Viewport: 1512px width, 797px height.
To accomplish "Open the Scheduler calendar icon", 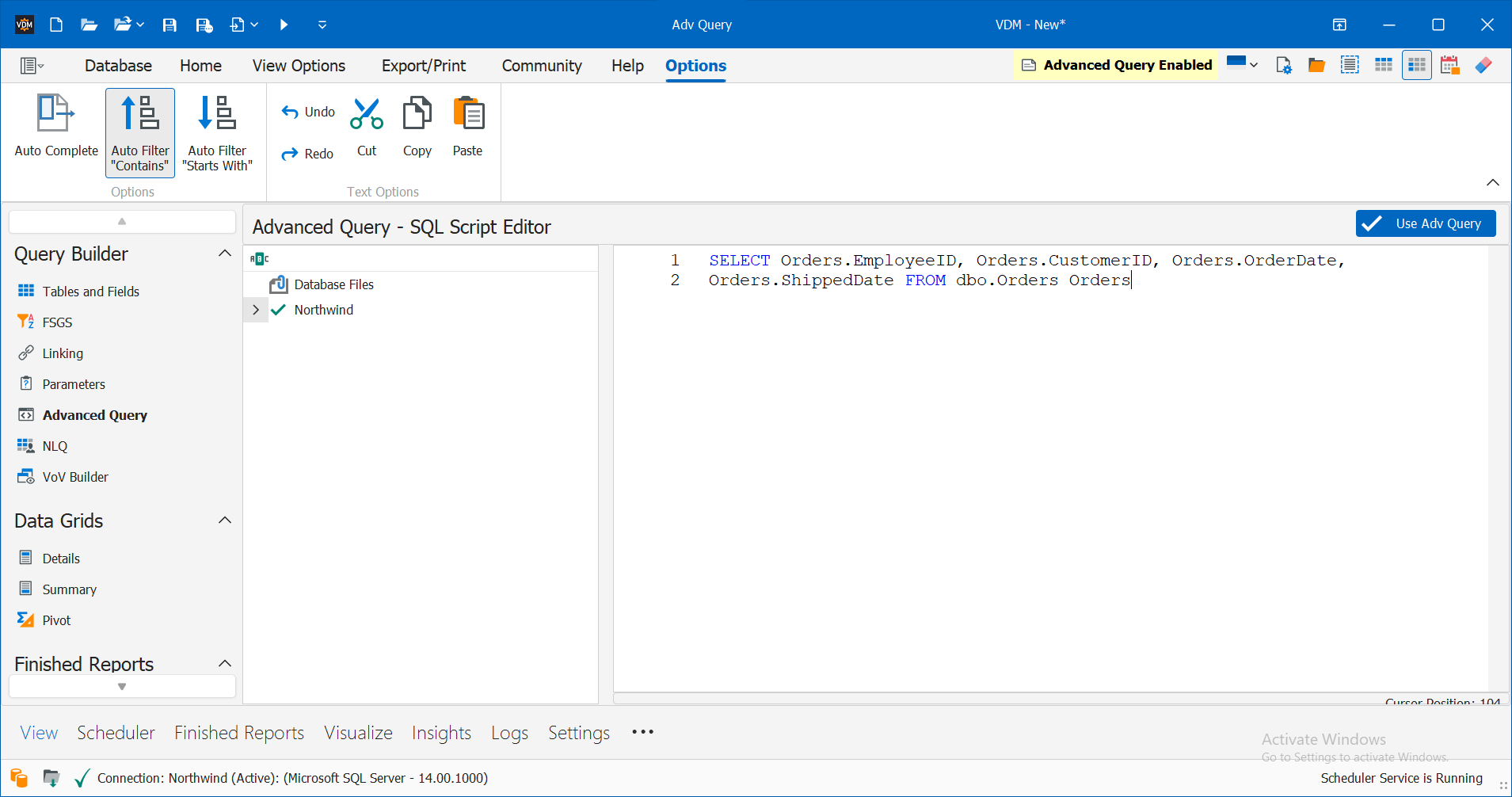I will click(1449, 64).
